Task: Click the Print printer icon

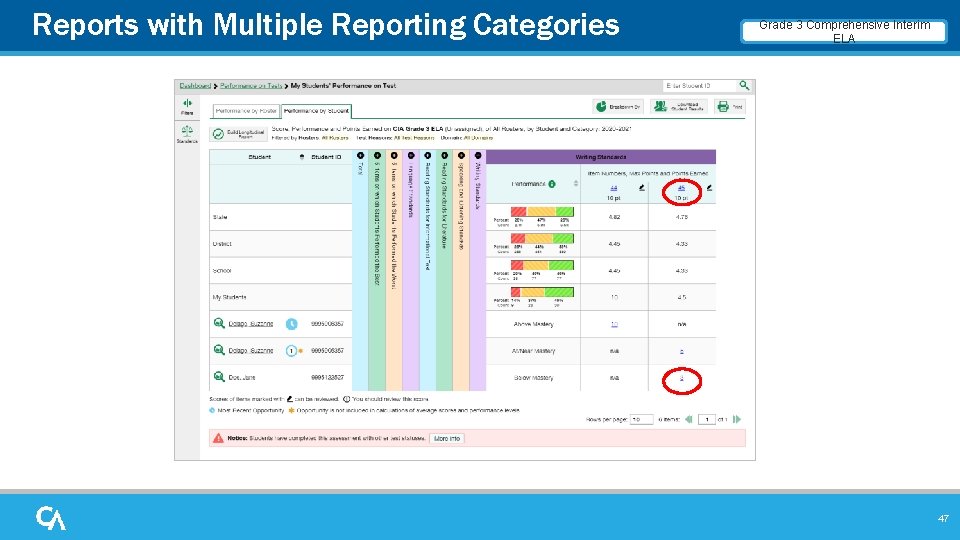Action: tap(723, 107)
